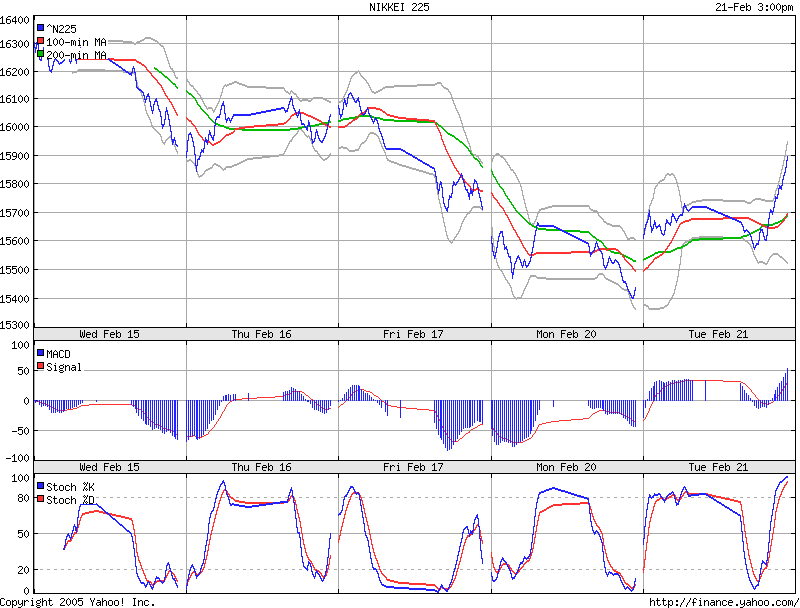Click the 15900 price axis label
This screenshot has width=800, height=608.
point(15,156)
